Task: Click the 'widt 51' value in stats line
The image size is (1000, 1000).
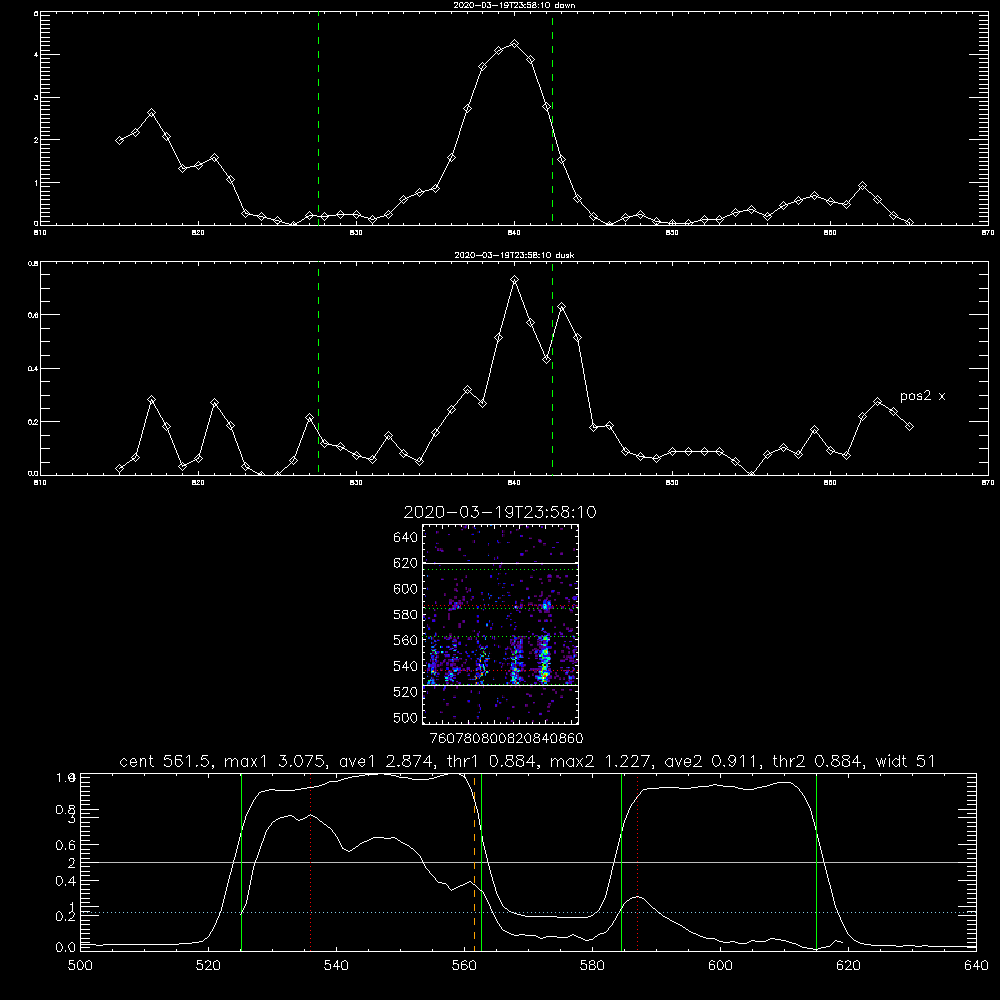Action: pos(906,761)
